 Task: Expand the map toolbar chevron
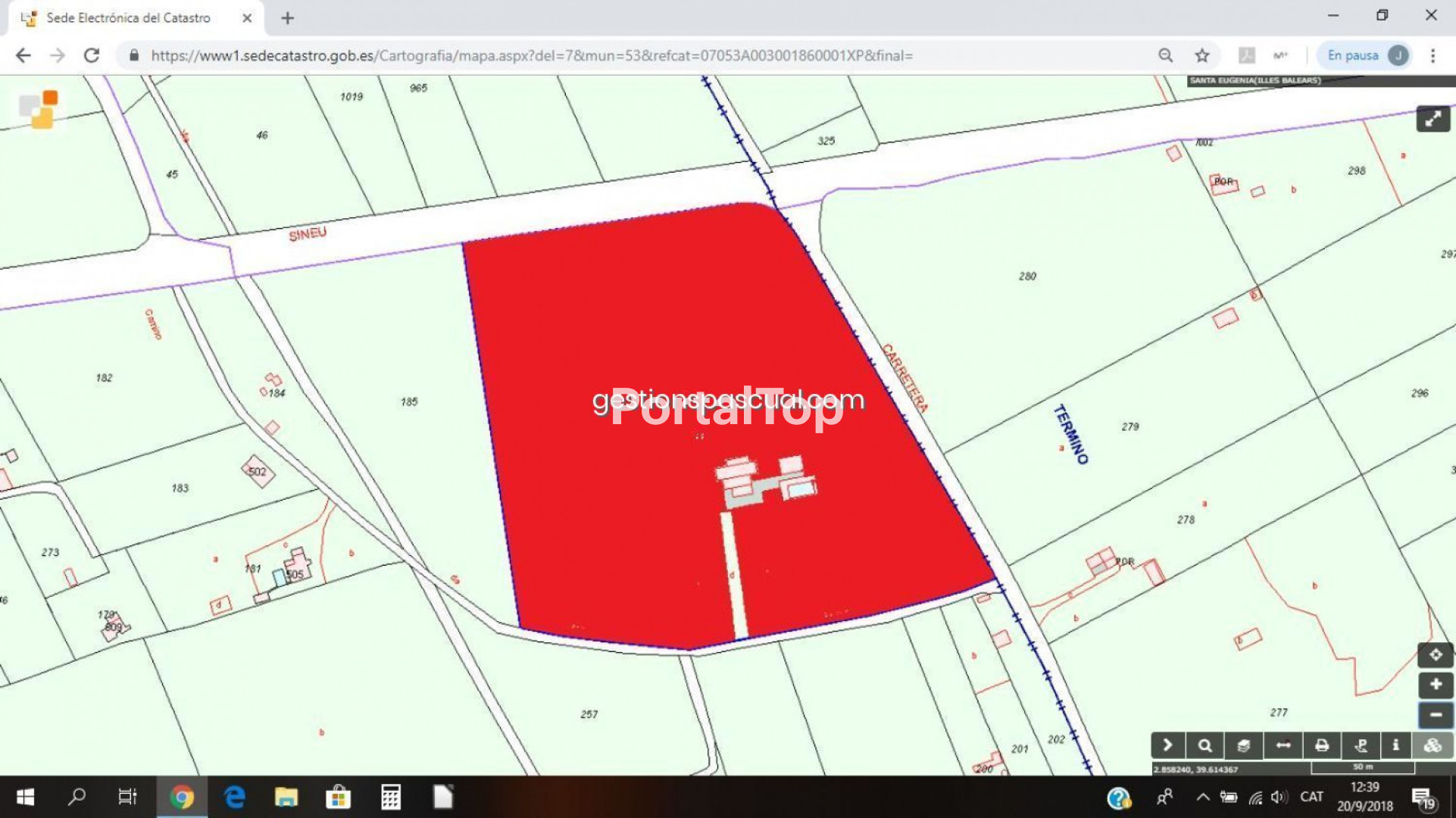[1167, 746]
